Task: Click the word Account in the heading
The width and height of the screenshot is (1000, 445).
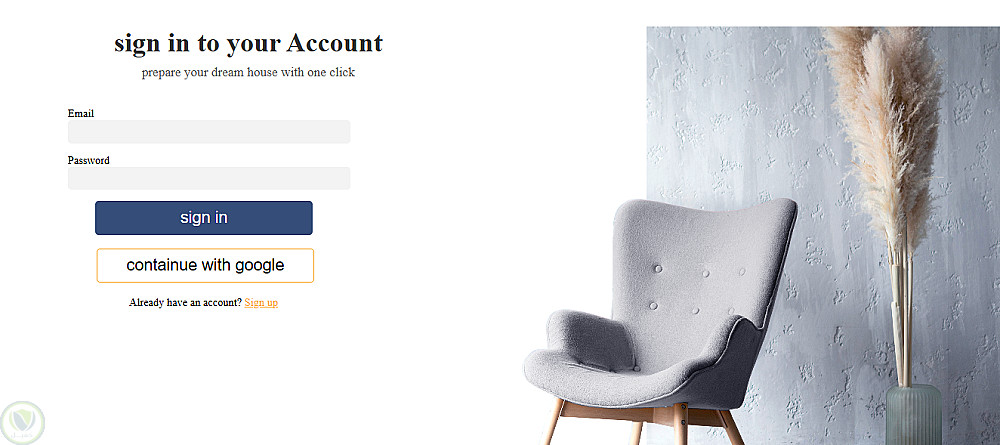Action: [335, 43]
